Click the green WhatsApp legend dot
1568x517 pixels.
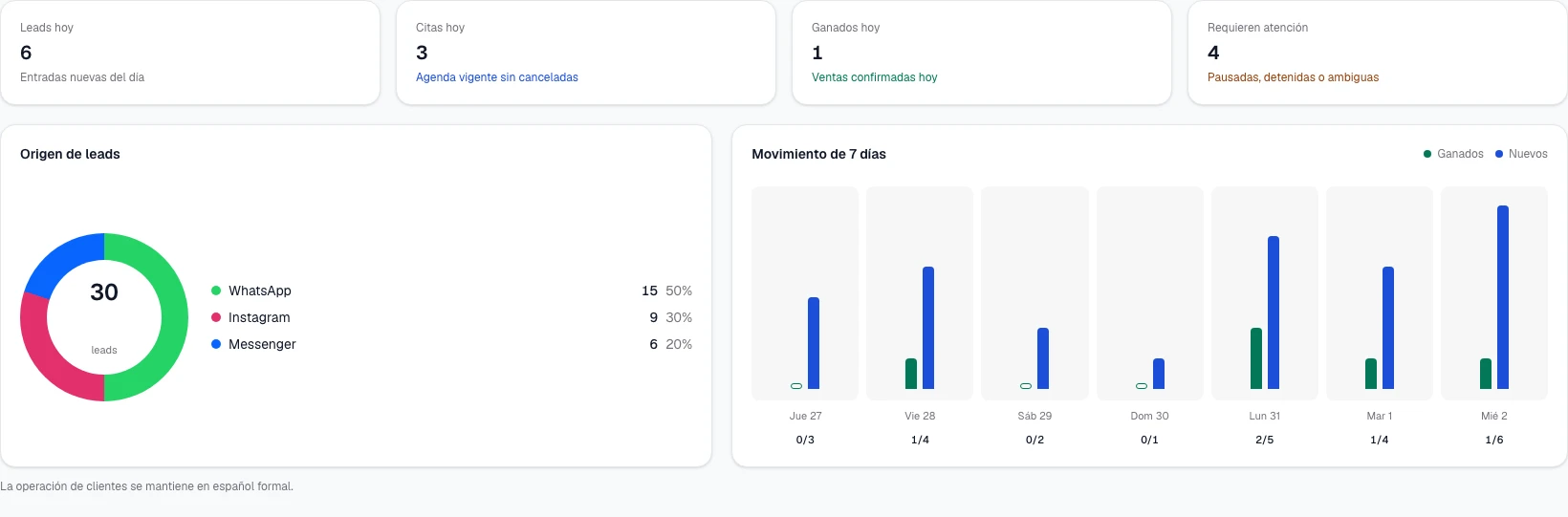pyautogui.click(x=216, y=291)
